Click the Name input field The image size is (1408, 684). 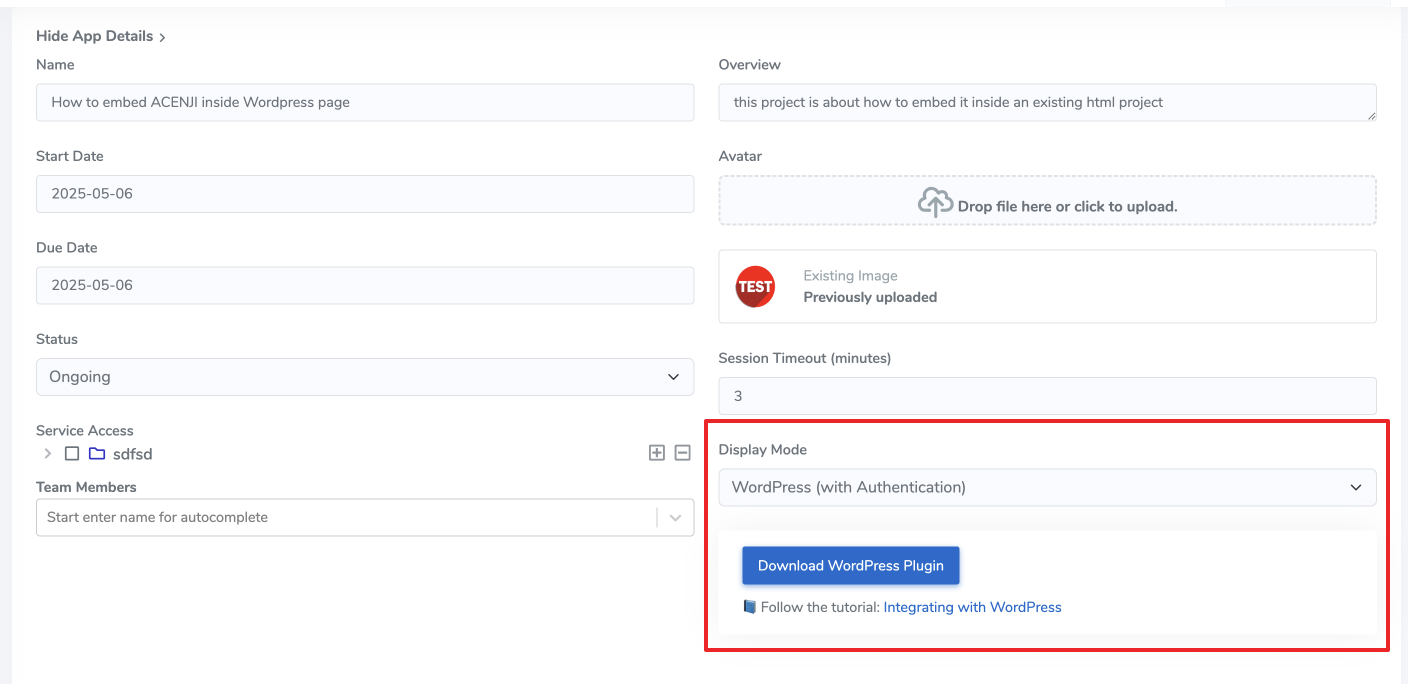tap(364, 102)
